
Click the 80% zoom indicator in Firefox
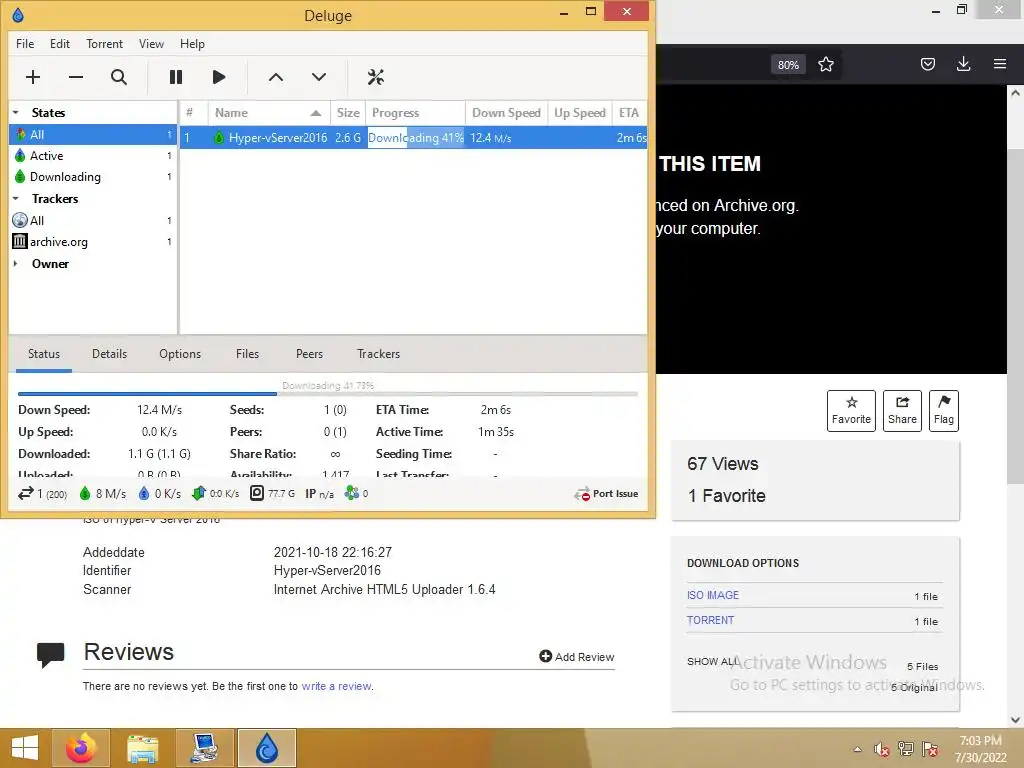pos(788,65)
